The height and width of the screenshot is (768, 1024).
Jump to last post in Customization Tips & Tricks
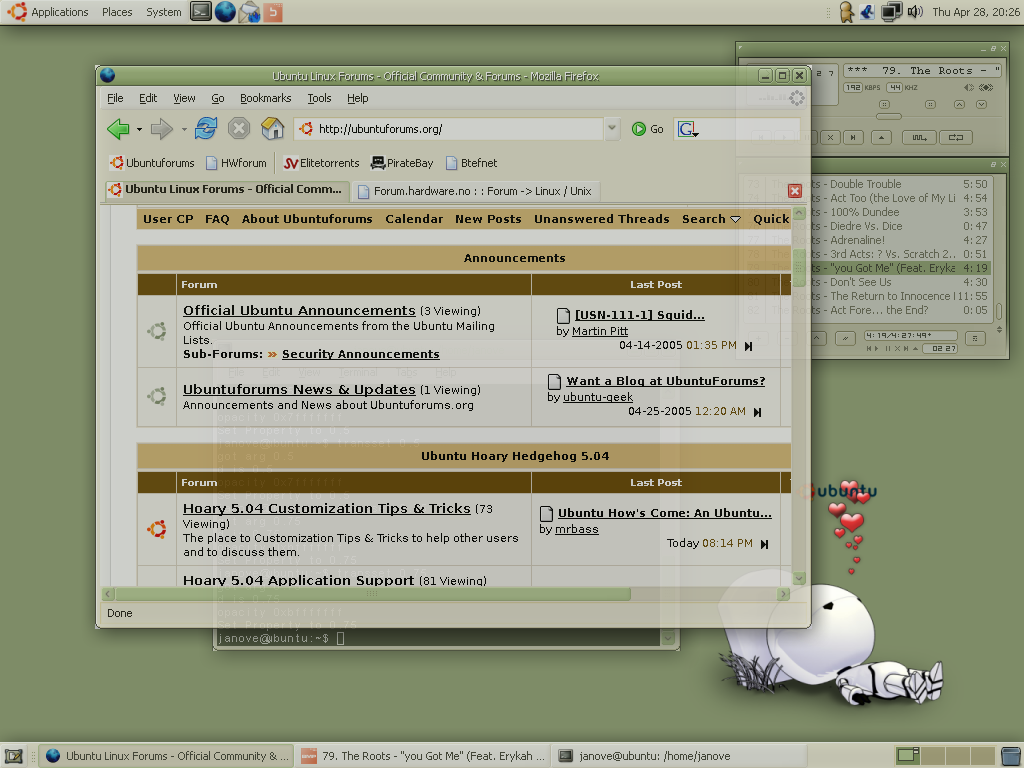click(x=764, y=544)
